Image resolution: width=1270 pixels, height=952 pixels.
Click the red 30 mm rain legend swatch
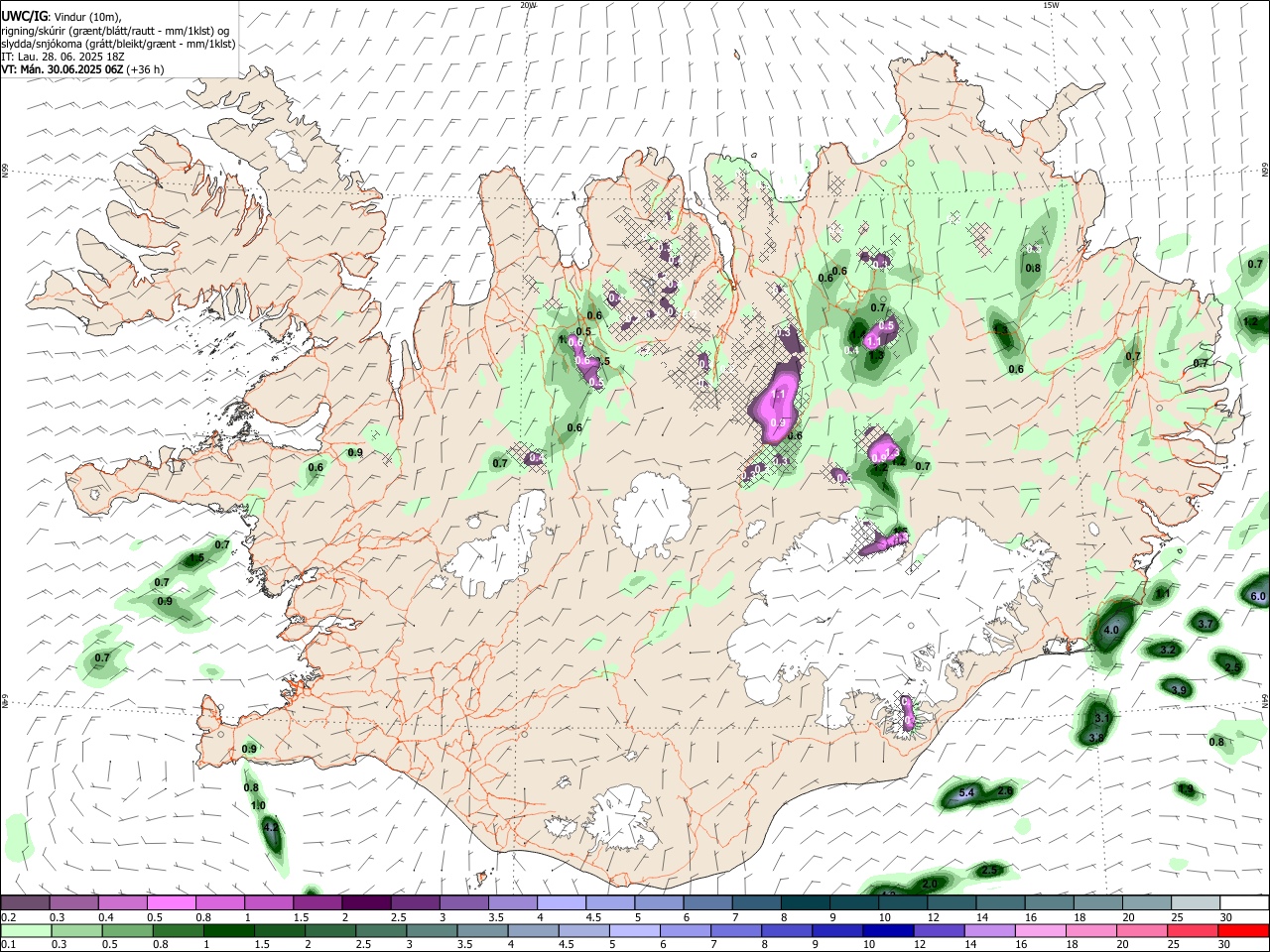(1244, 930)
